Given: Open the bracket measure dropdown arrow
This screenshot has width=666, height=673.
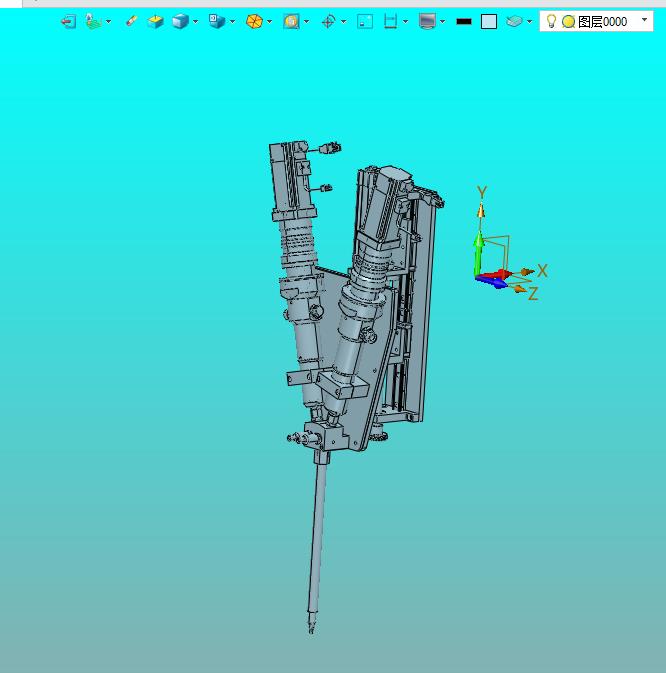Looking at the screenshot, I should click(406, 21).
